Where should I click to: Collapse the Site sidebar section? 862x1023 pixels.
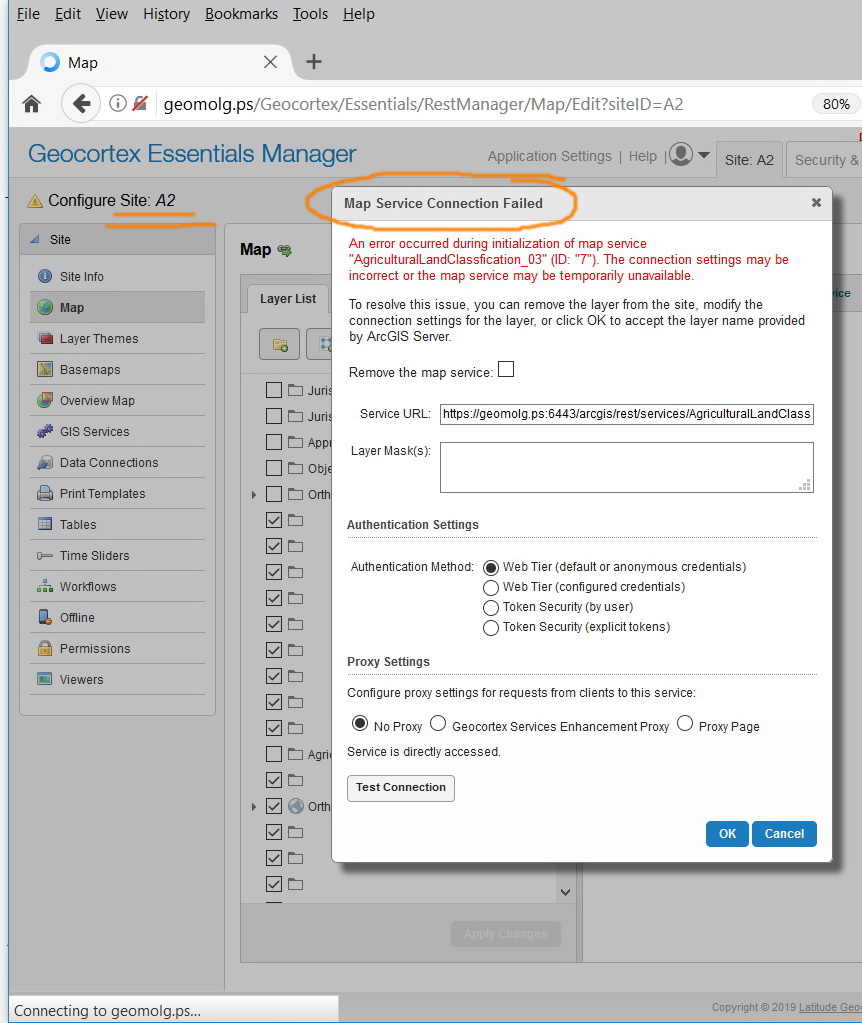(35, 239)
